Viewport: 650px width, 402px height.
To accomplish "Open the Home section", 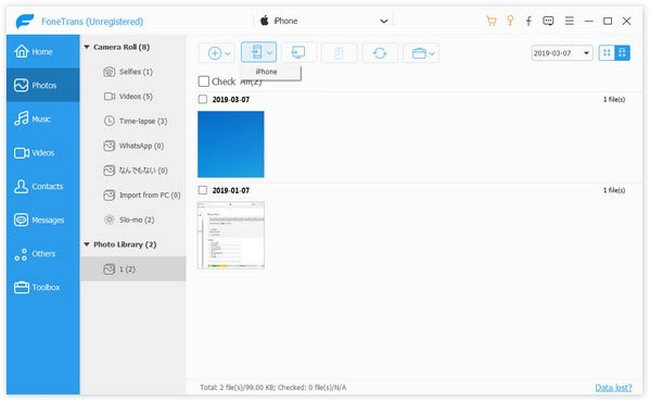I will 43,52.
